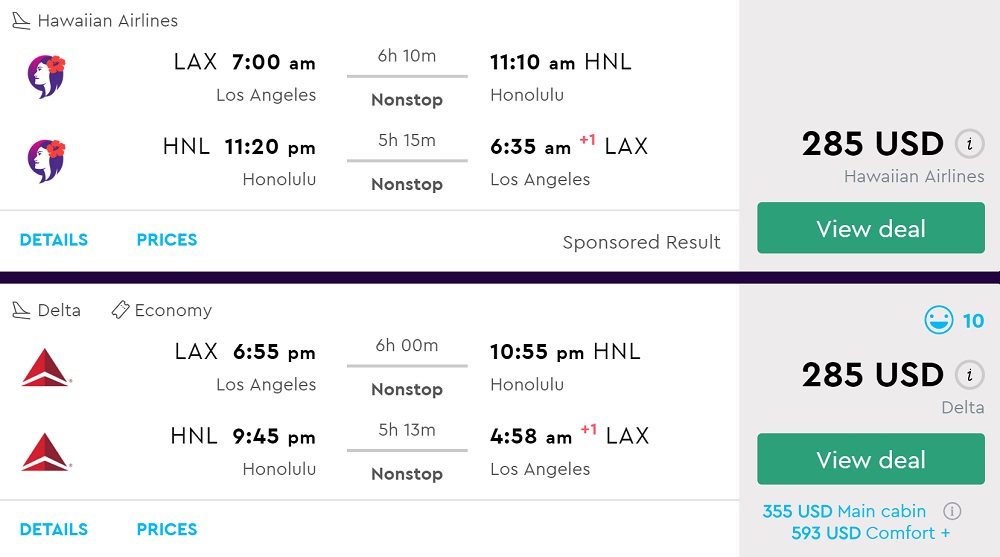This screenshot has width=1000, height=557.
Task: Click the Economy fare tag icon
Action: point(120,310)
